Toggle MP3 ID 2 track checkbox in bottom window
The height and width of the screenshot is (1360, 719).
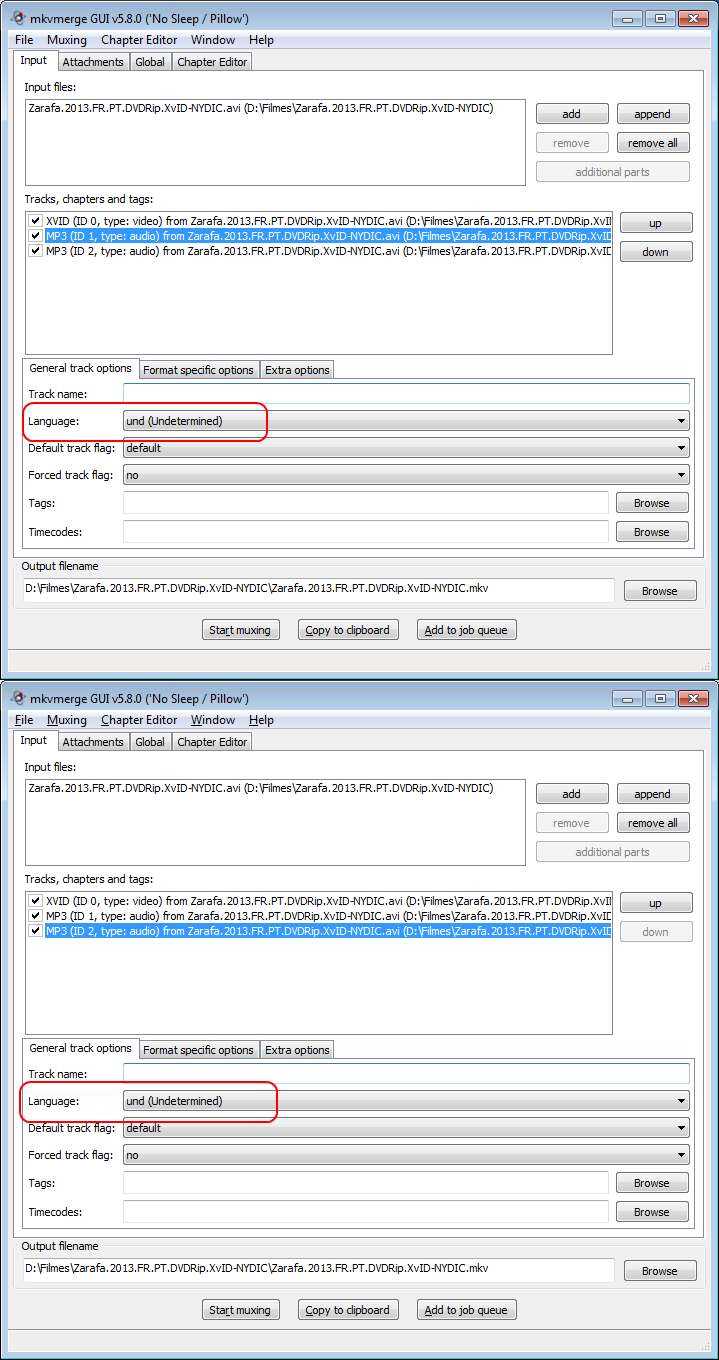(x=36, y=931)
